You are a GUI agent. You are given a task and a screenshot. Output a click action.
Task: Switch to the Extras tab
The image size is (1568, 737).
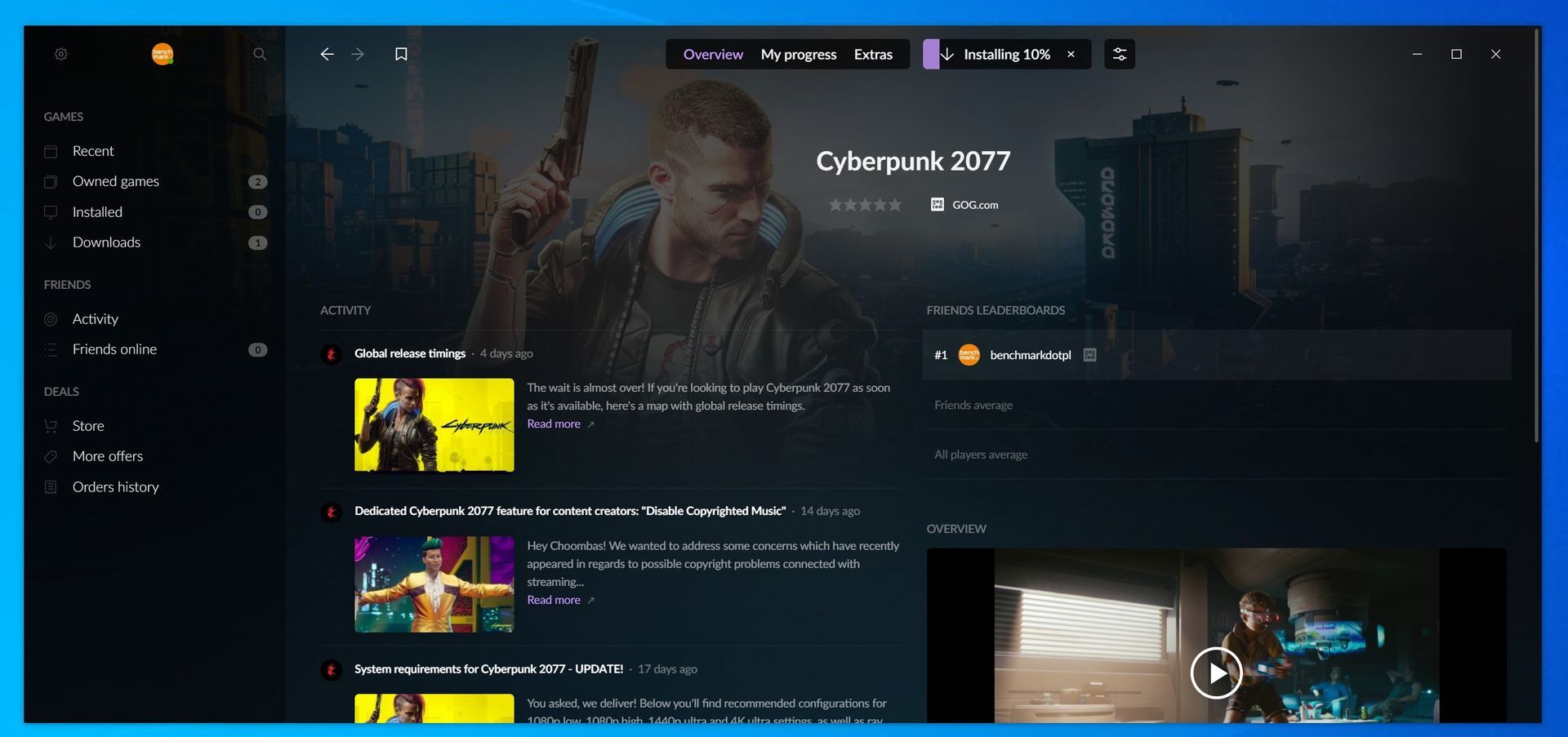click(873, 54)
